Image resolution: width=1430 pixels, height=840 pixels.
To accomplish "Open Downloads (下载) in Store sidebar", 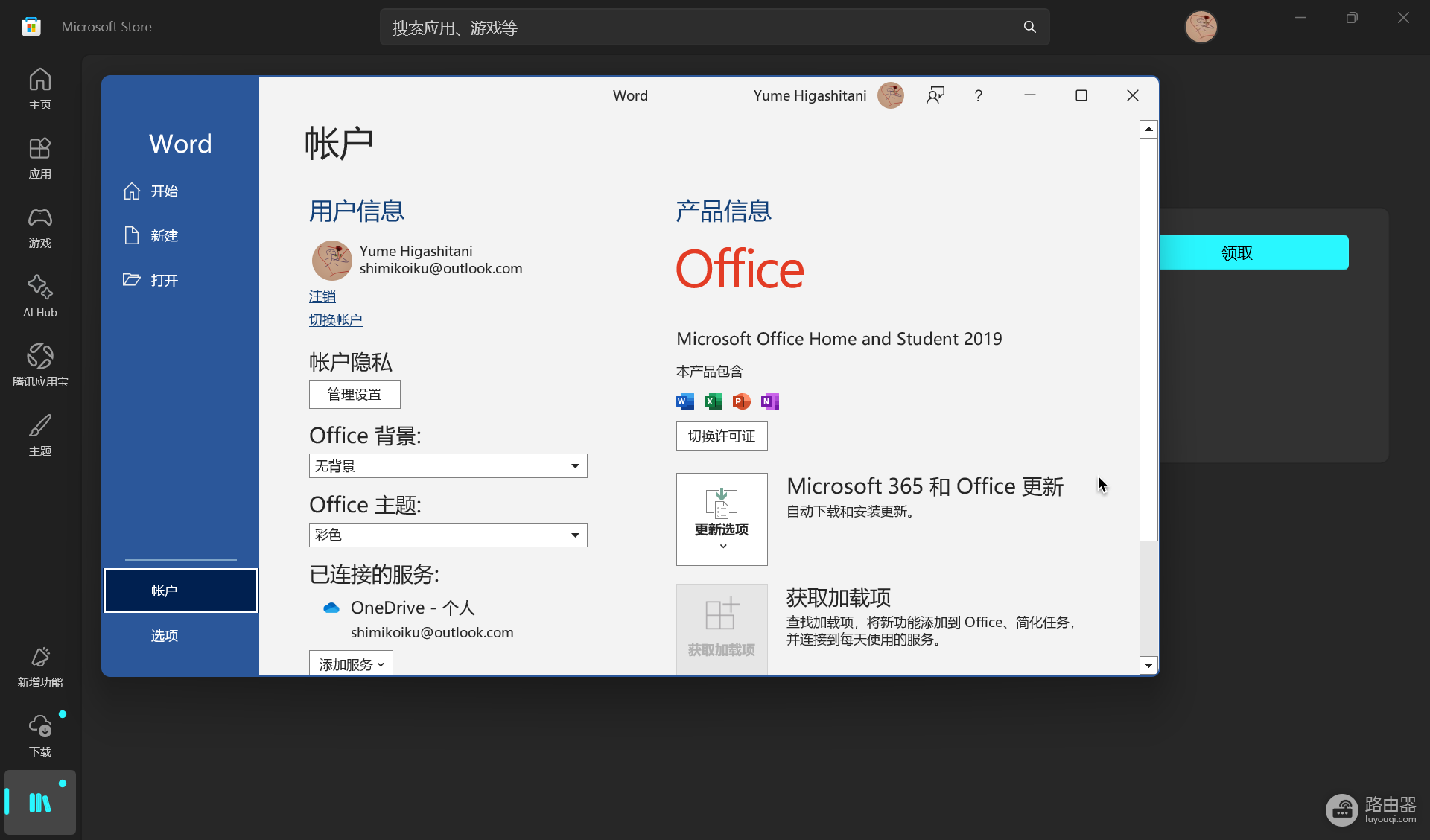I will tap(40, 736).
